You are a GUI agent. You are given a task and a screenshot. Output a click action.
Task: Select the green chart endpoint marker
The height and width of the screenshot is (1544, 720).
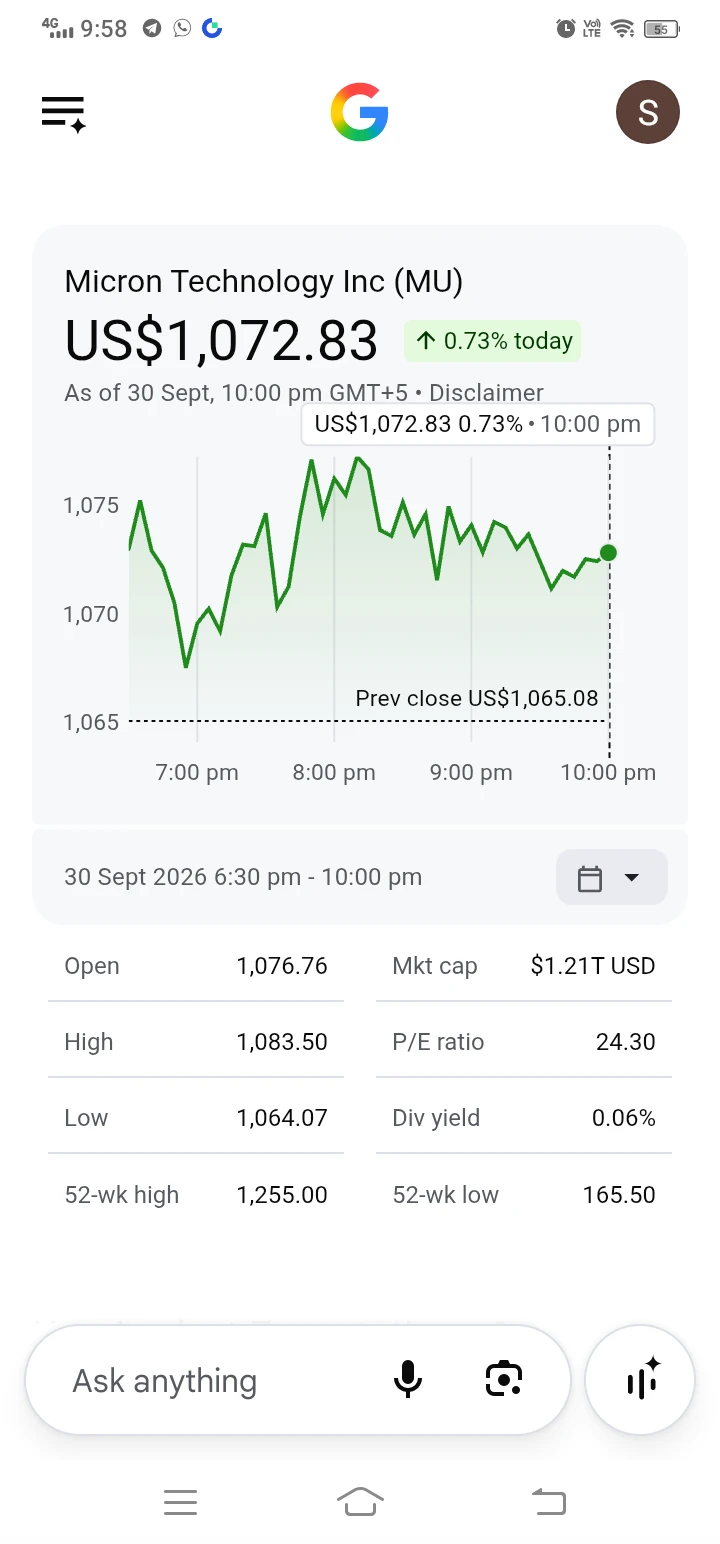pyautogui.click(x=608, y=552)
